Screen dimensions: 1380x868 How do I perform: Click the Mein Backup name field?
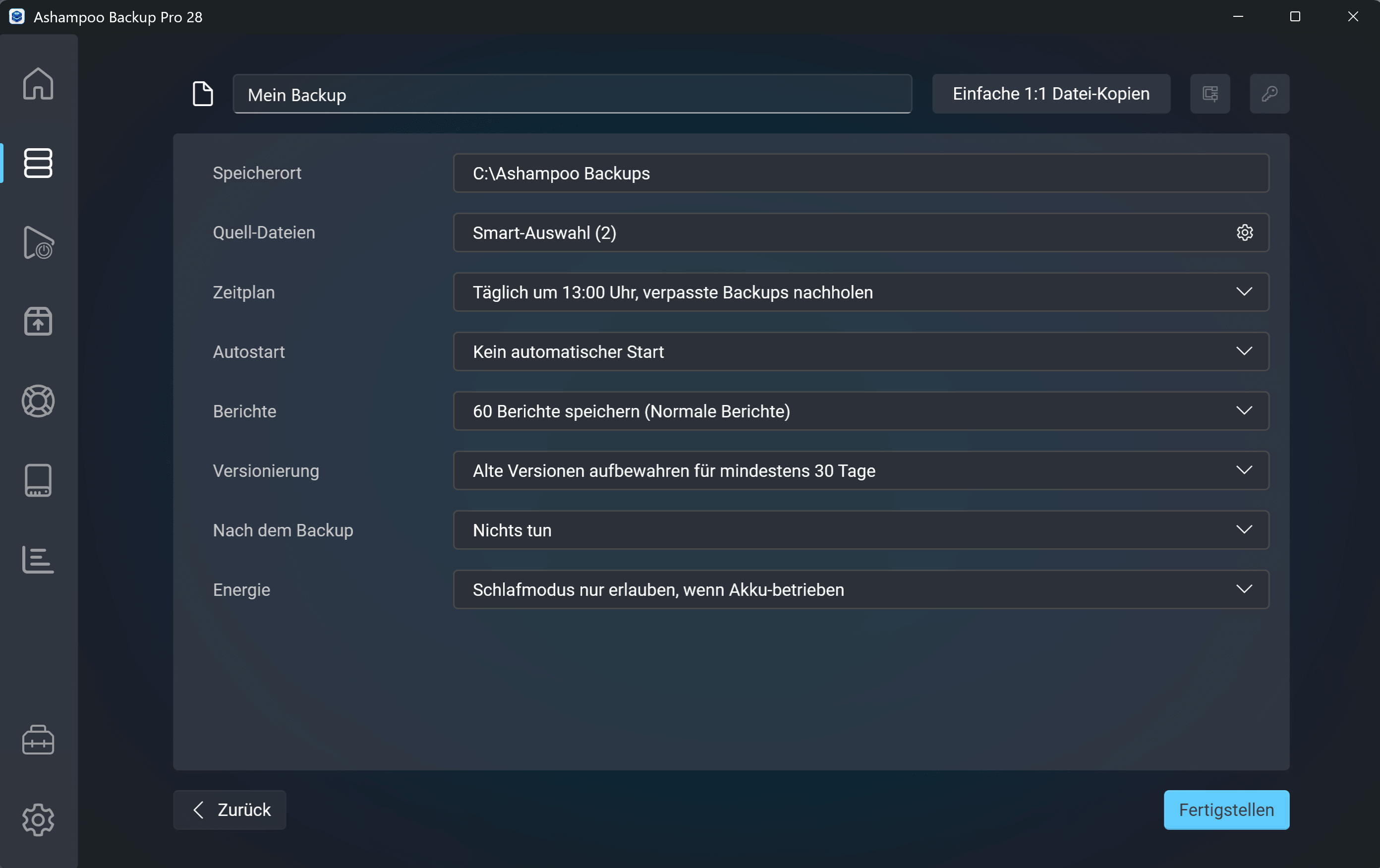coord(572,94)
